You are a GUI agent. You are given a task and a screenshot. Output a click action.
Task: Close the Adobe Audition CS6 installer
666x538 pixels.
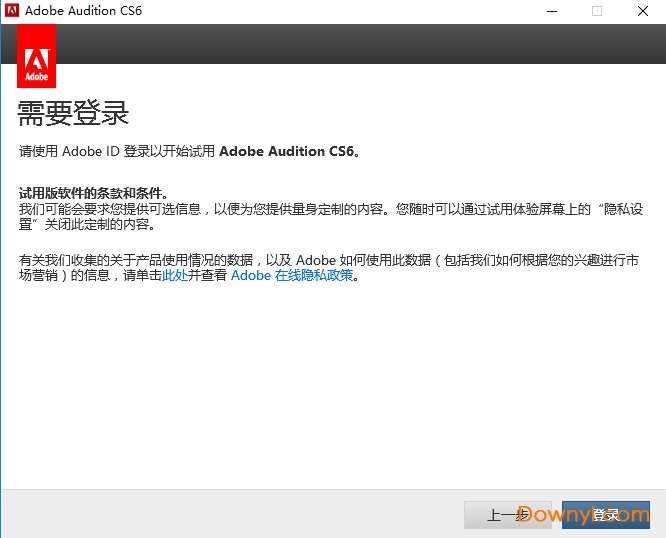(643, 11)
